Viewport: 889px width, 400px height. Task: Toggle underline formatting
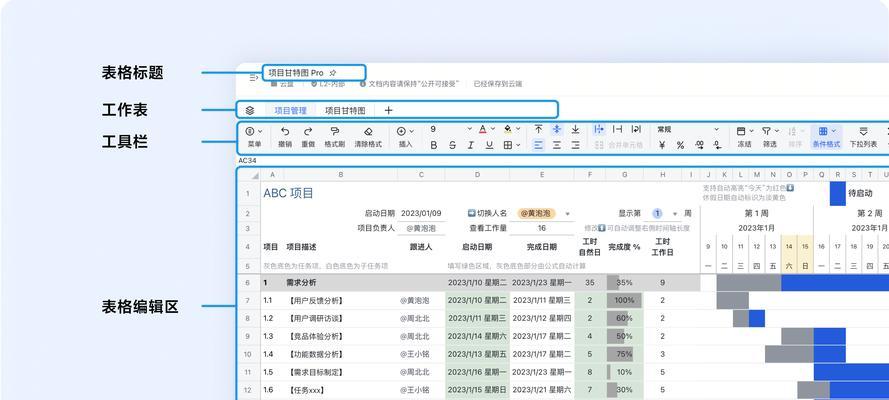[489, 145]
